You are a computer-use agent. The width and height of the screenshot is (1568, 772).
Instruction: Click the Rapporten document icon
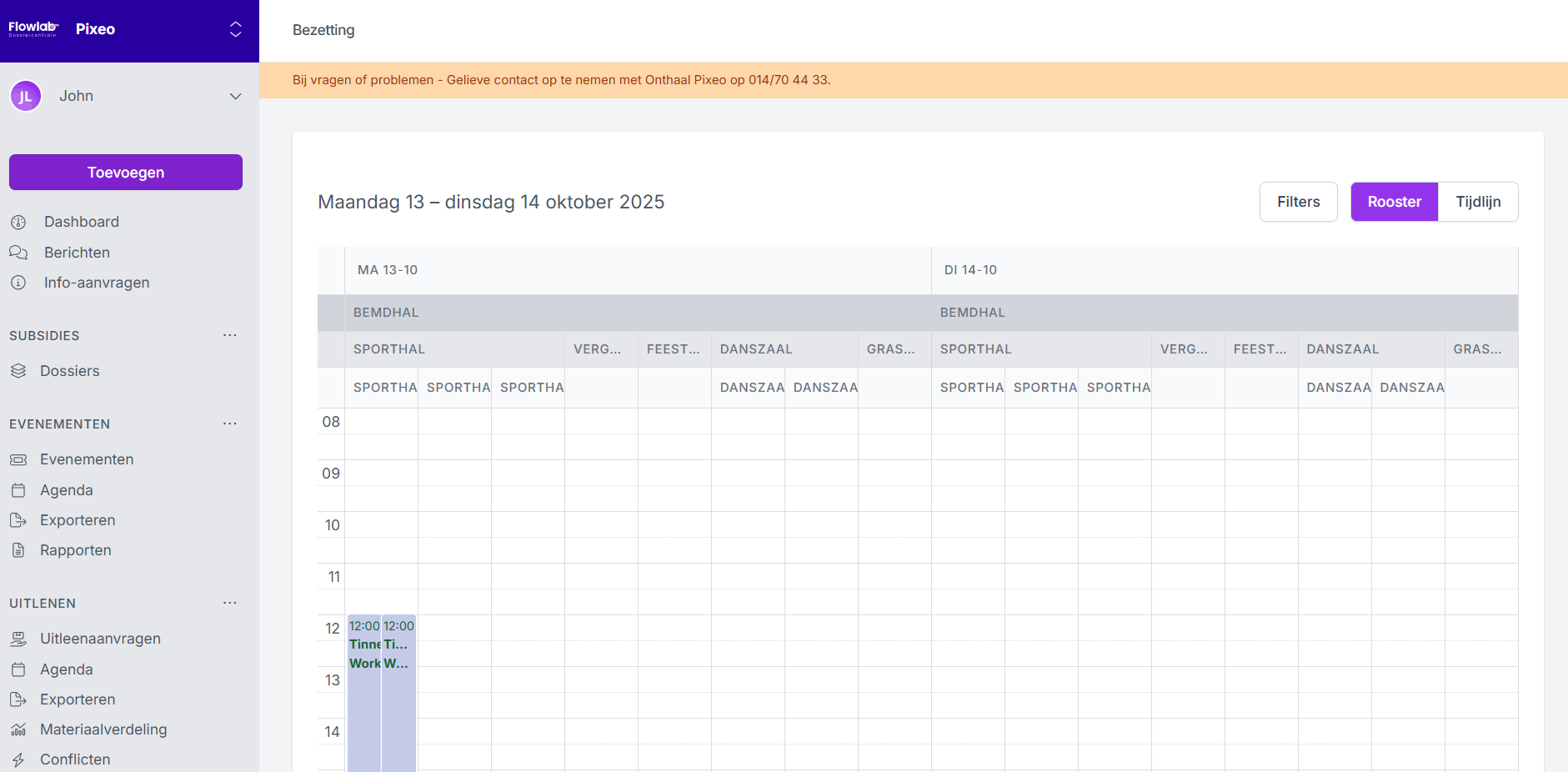(18, 550)
